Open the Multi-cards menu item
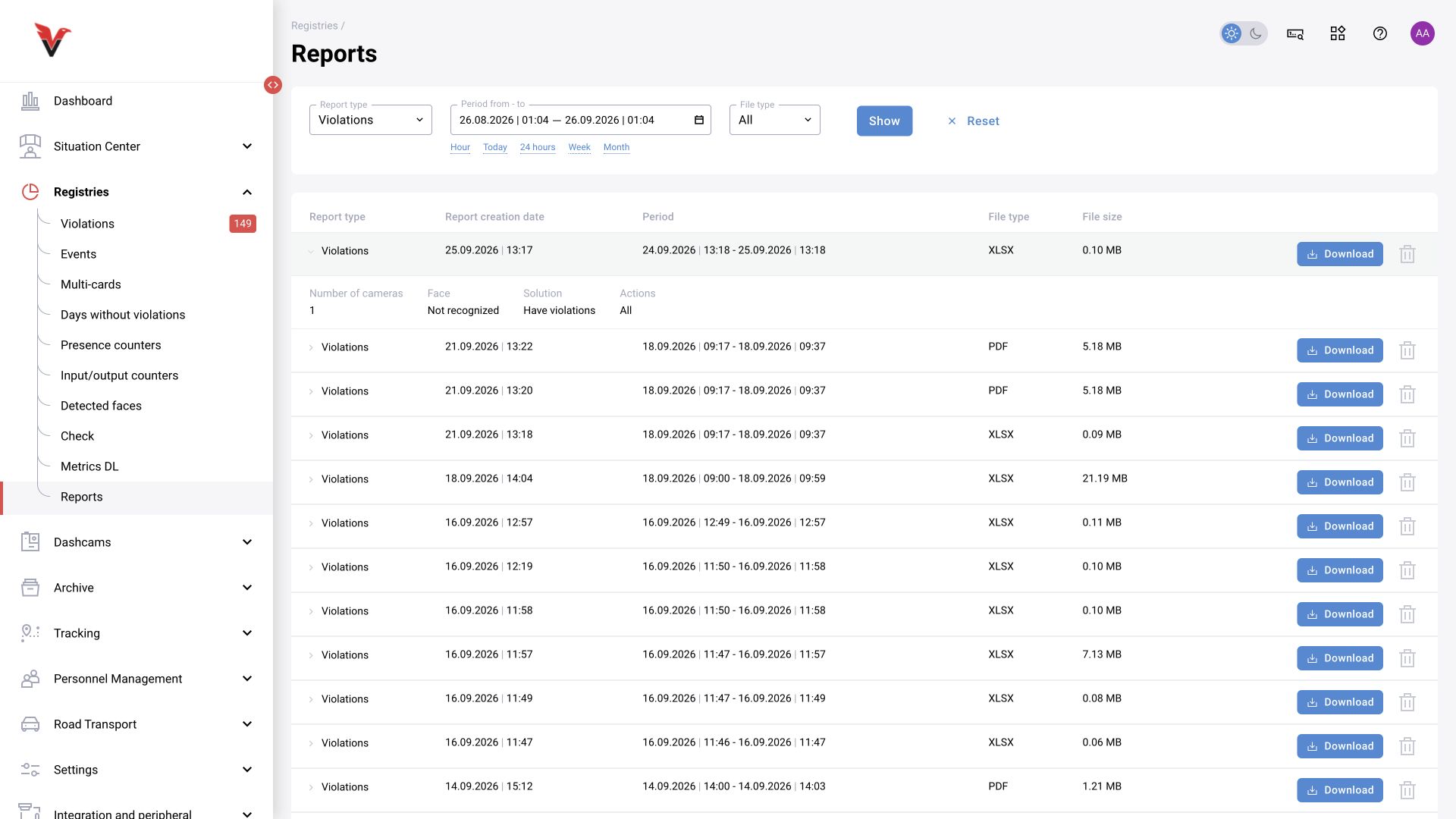 [x=90, y=284]
